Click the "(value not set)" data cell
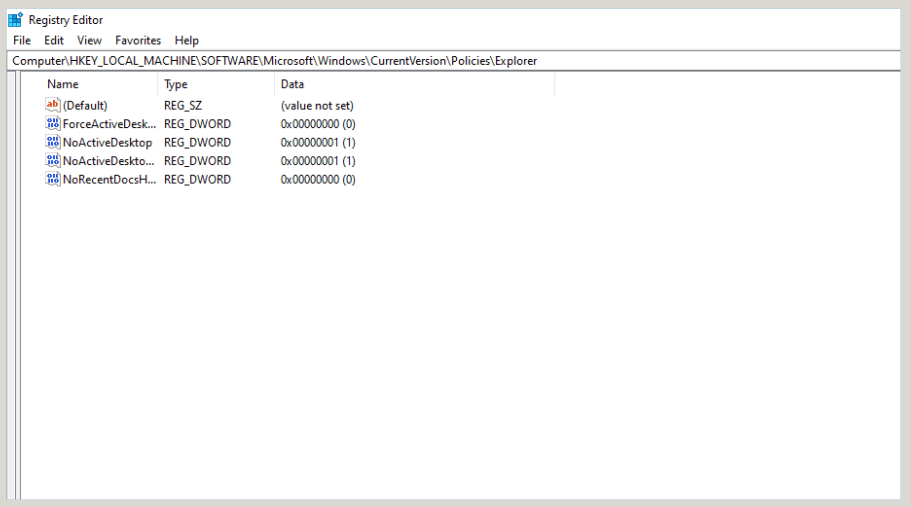This screenshot has width=911, height=507. coord(317,105)
